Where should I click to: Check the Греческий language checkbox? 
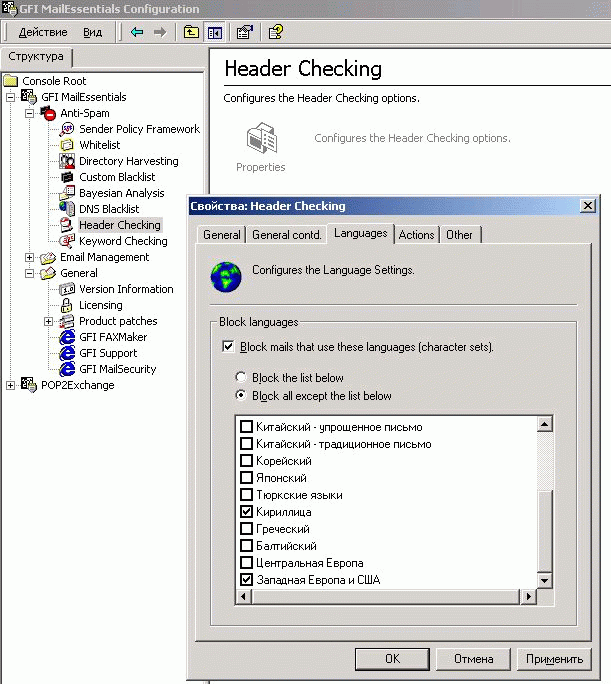coord(246,529)
